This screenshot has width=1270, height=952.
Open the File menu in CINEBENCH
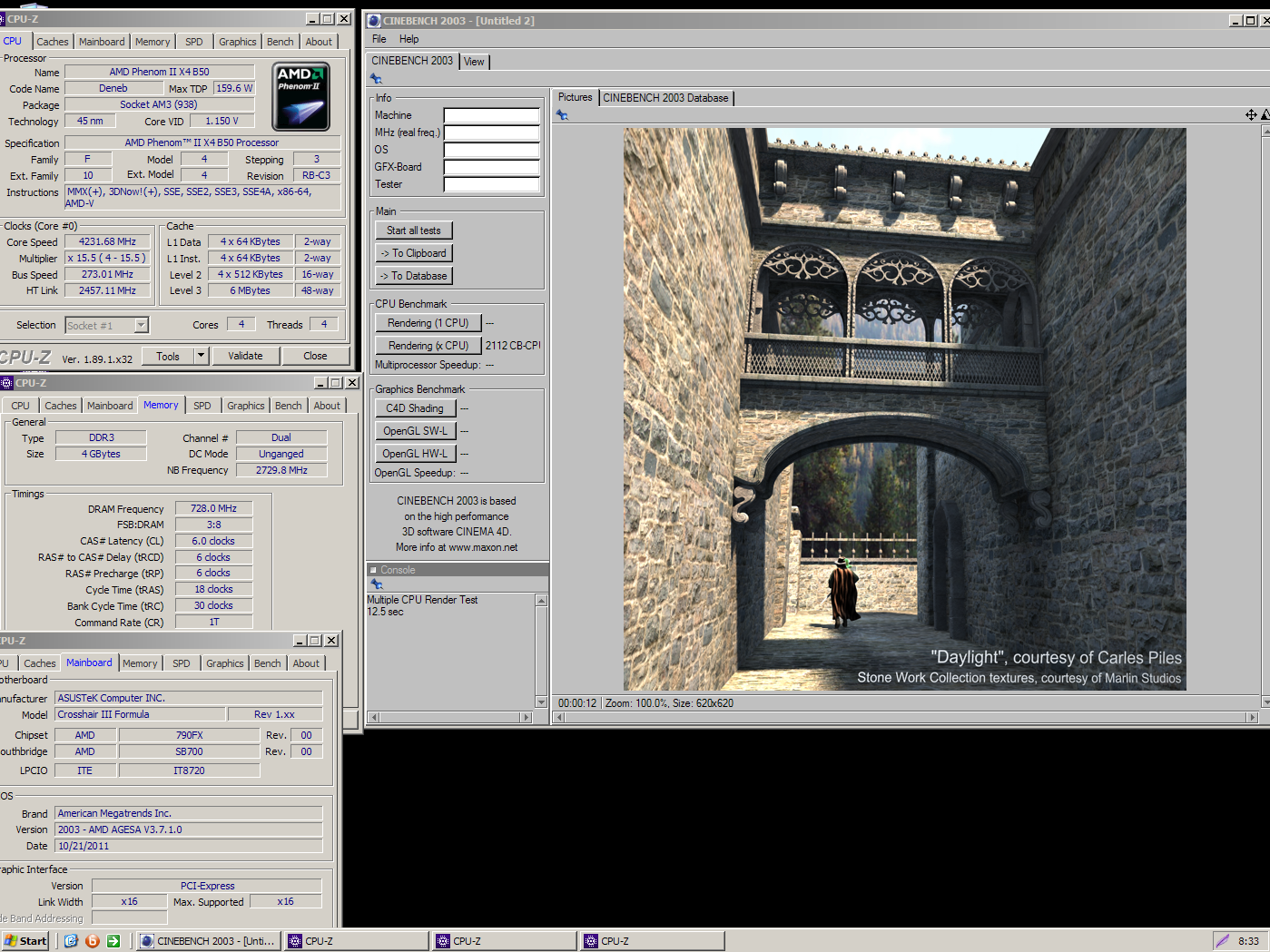[x=379, y=39]
